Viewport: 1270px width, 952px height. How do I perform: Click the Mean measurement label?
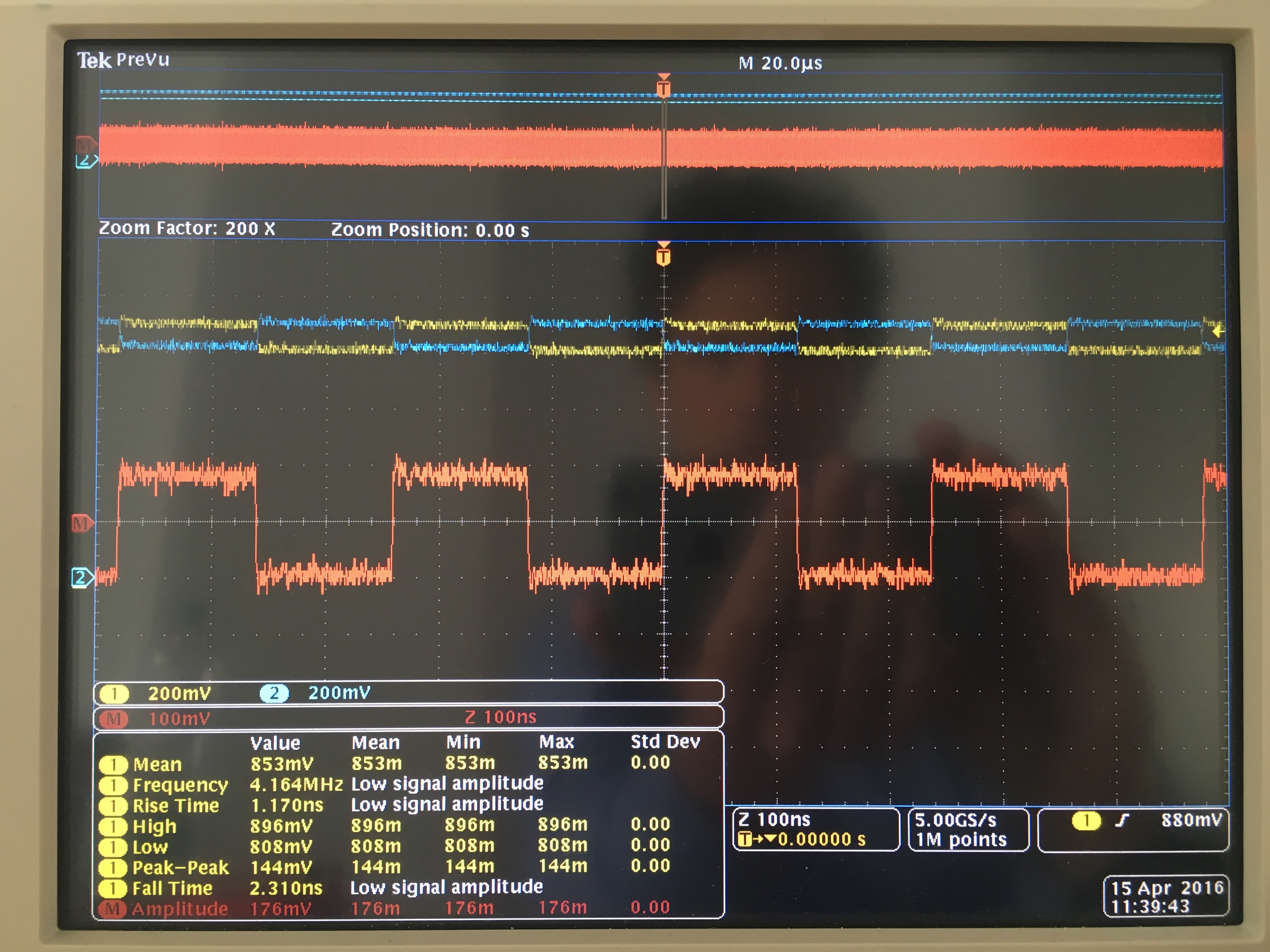pyautogui.click(x=157, y=764)
